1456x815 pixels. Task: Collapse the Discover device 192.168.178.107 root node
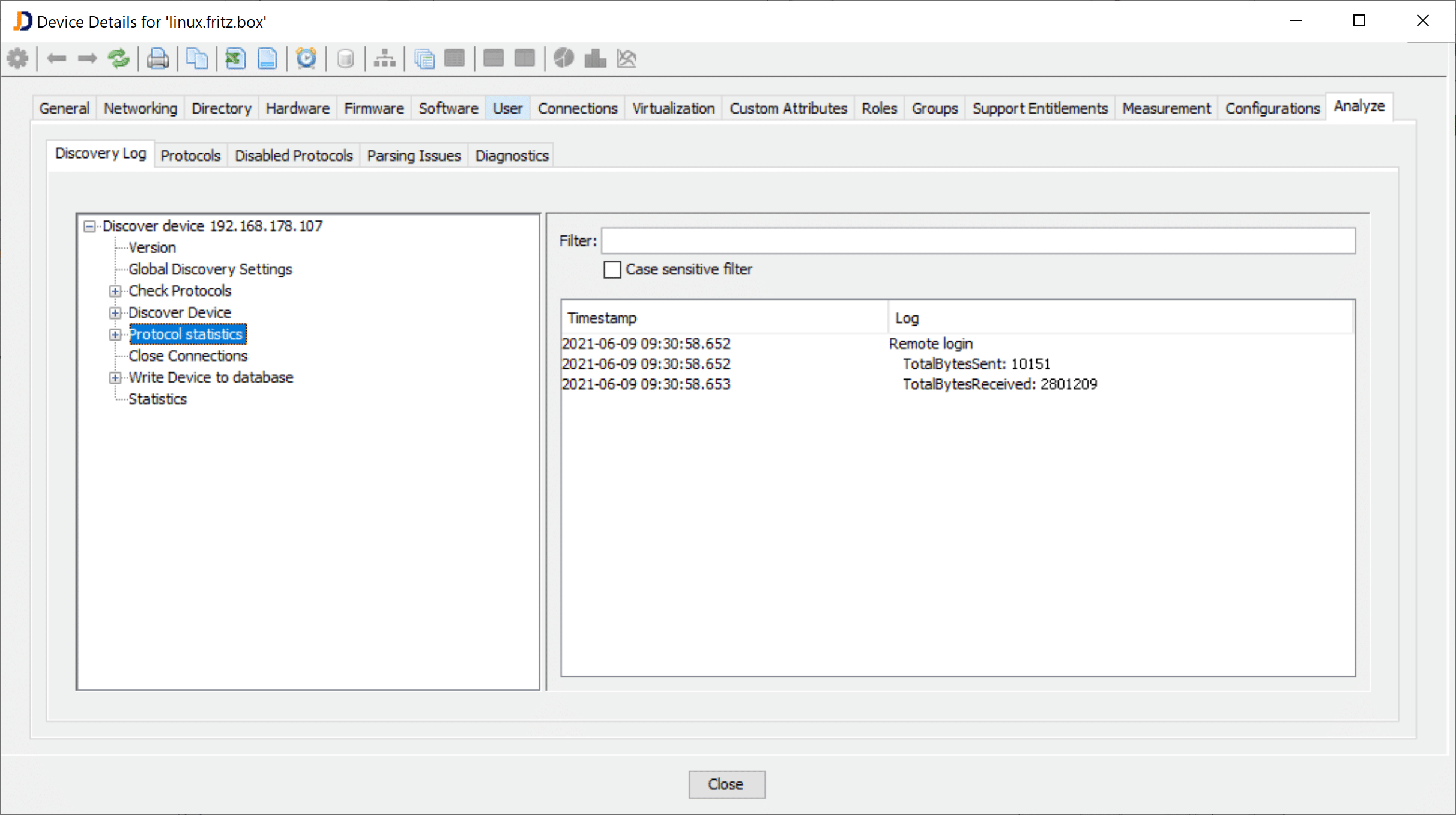[89, 226]
